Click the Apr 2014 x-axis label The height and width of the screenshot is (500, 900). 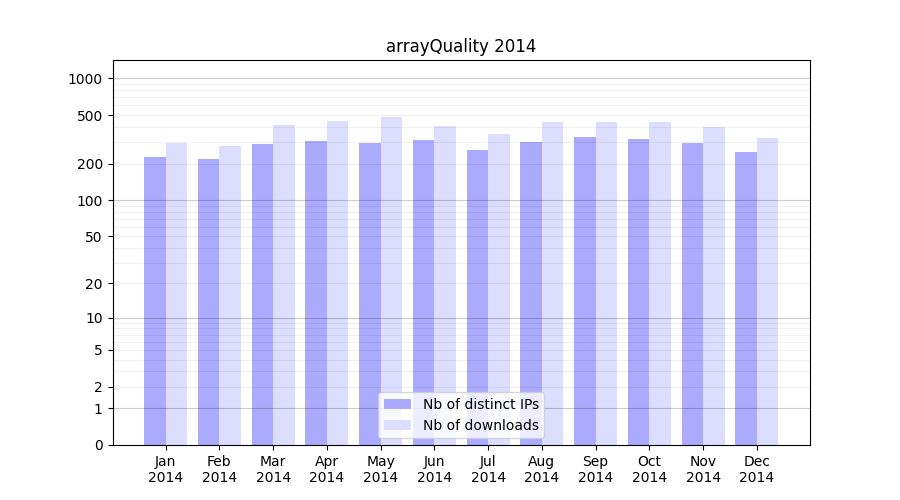(327, 469)
